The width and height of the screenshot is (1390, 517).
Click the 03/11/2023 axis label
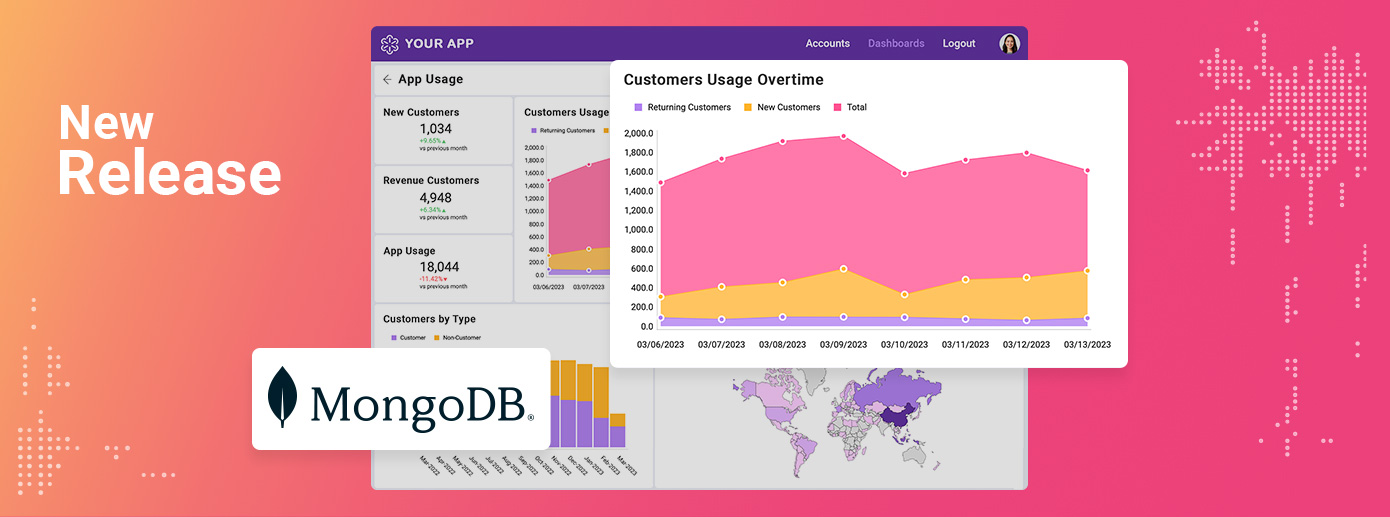pos(965,345)
